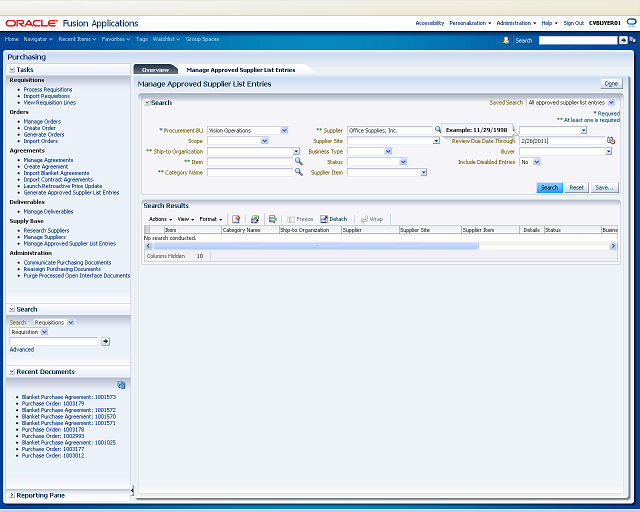Open the Supplier Item dropdown

tap(424, 173)
